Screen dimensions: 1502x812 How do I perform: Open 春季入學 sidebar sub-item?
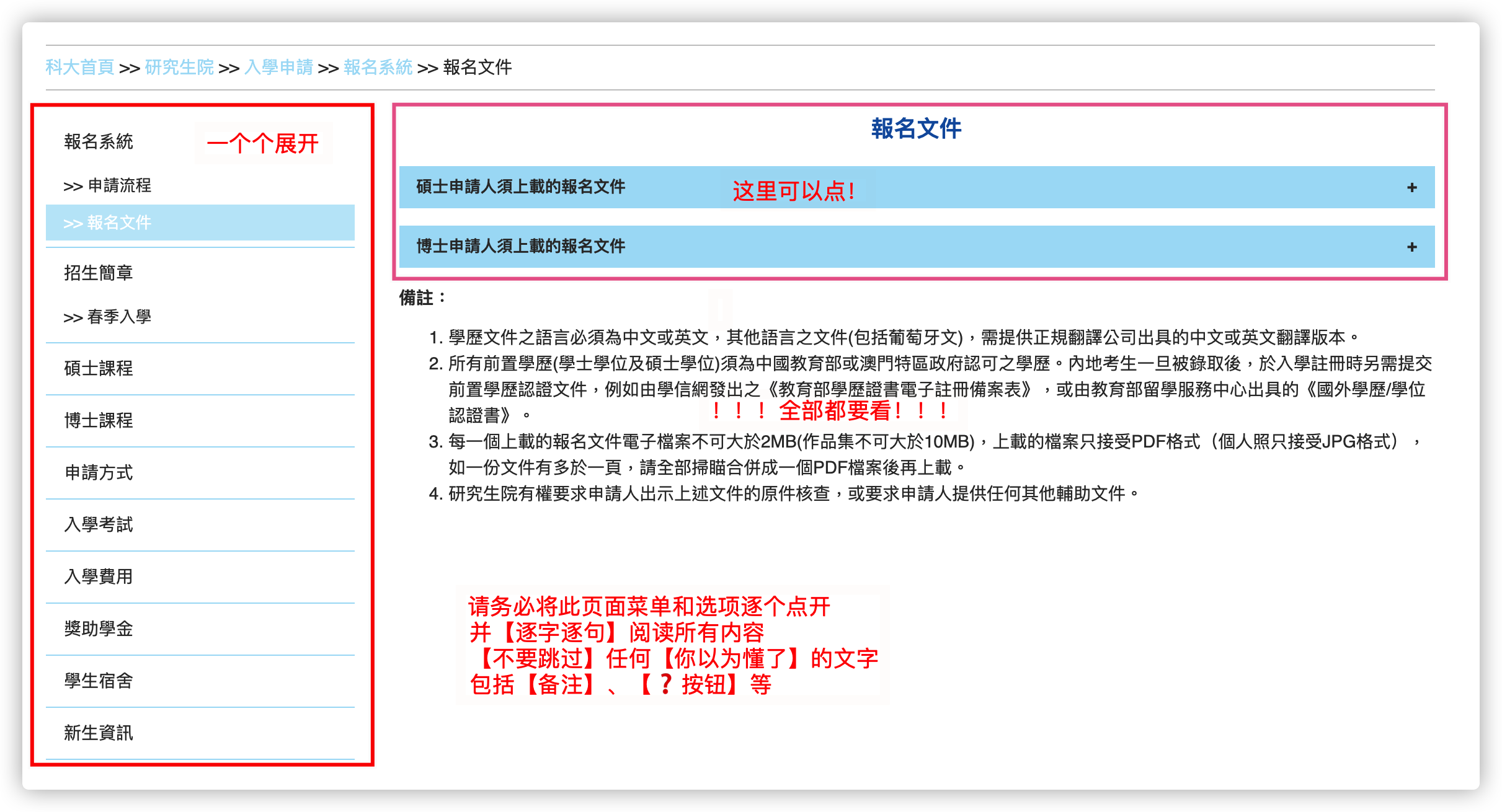click(107, 317)
